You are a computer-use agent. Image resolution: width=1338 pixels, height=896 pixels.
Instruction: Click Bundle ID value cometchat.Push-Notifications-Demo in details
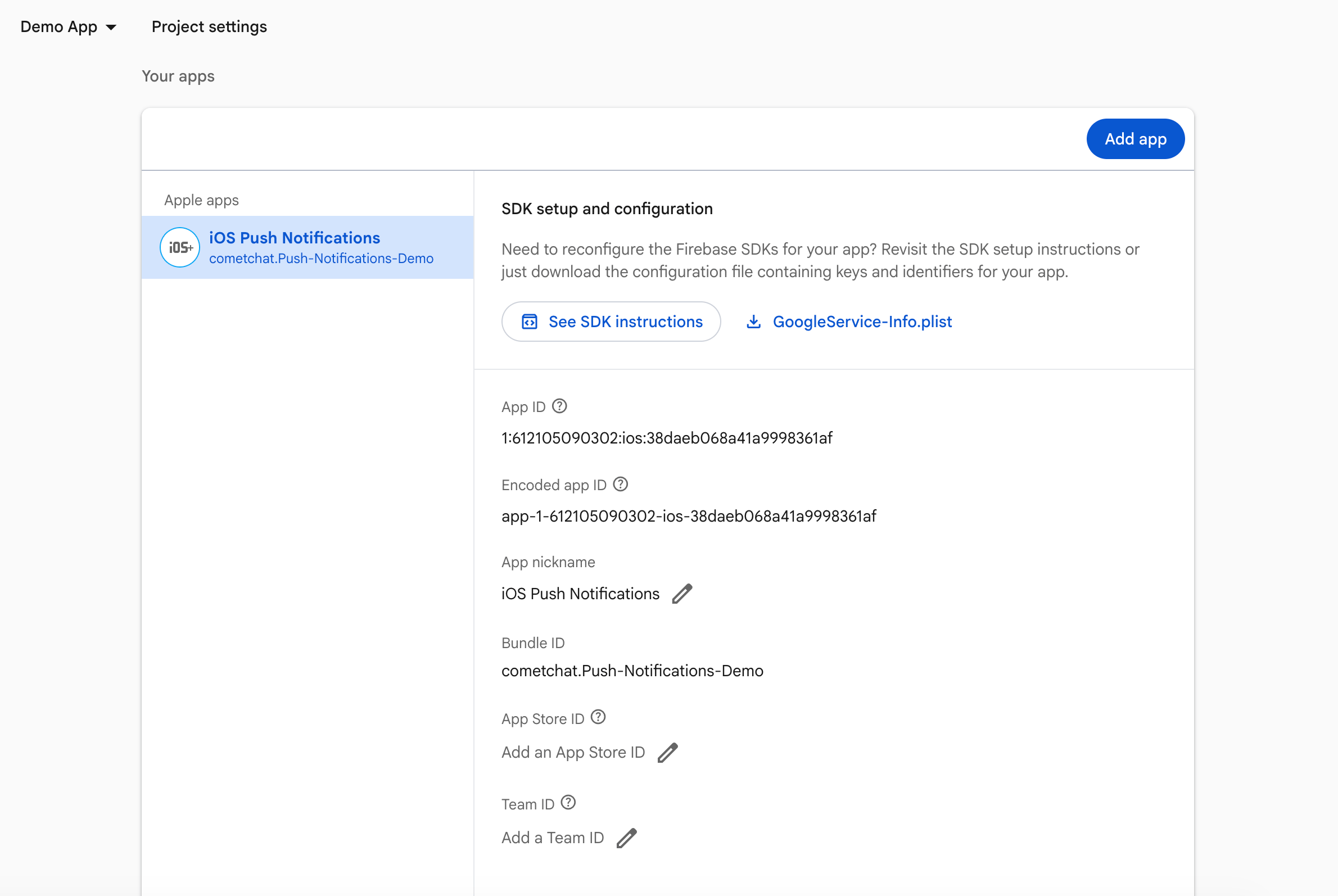click(x=632, y=671)
